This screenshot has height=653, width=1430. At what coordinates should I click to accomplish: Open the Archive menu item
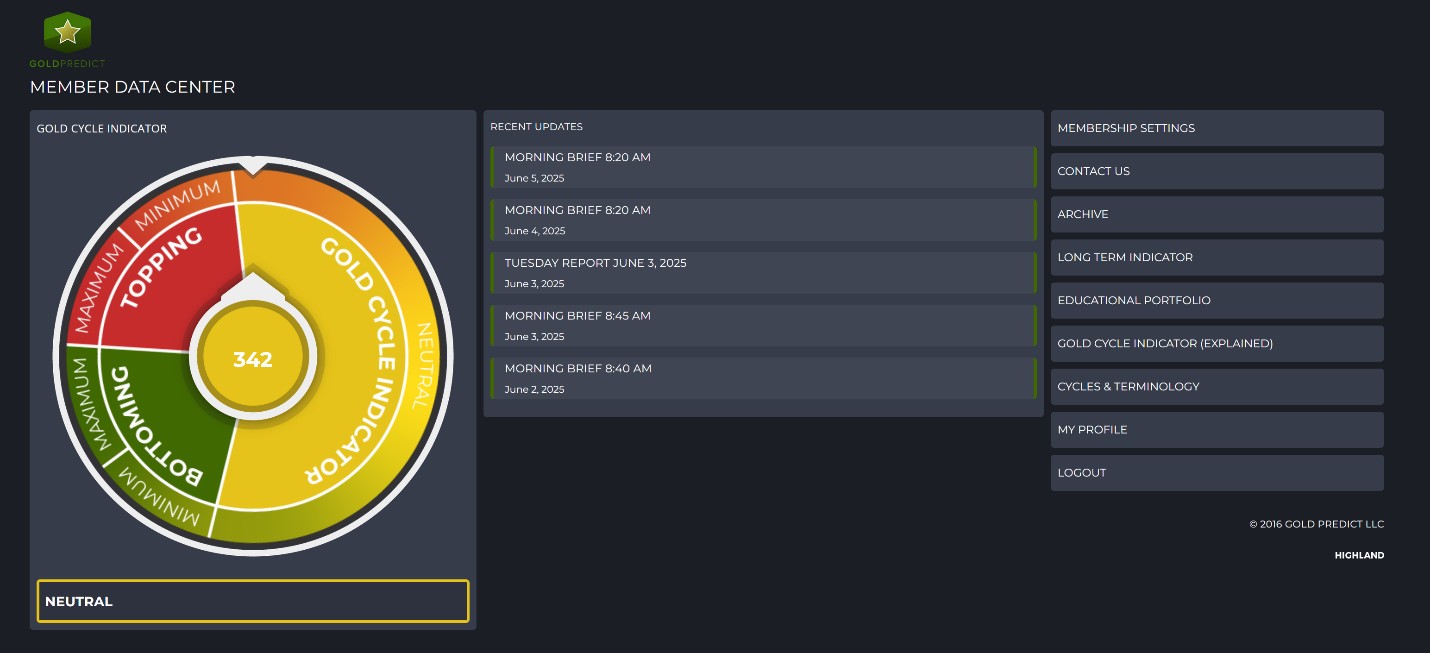click(1217, 214)
